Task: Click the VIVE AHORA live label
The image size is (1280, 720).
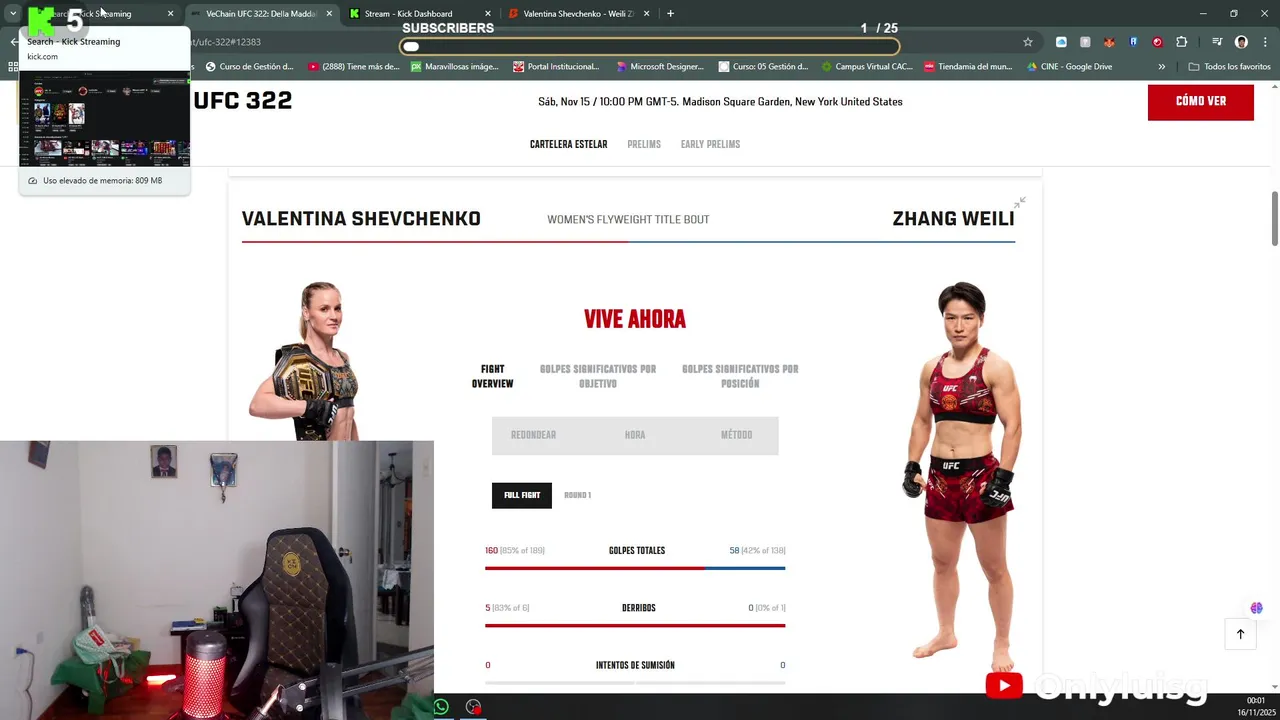Action: click(x=635, y=320)
